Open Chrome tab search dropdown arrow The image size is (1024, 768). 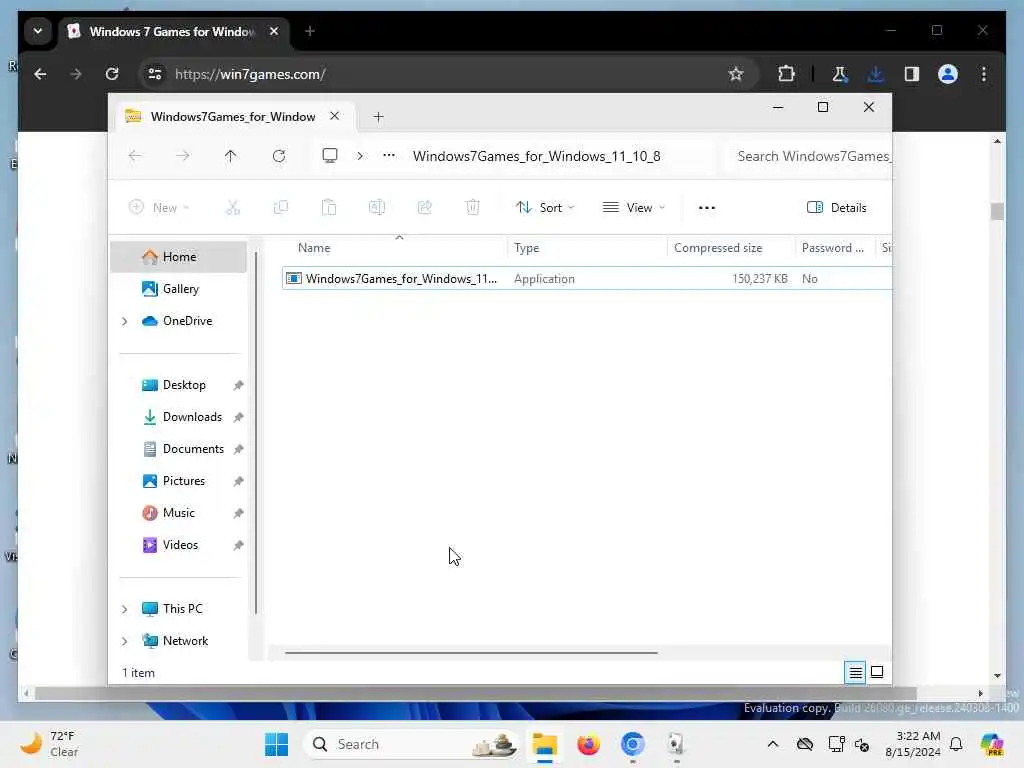(x=38, y=31)
